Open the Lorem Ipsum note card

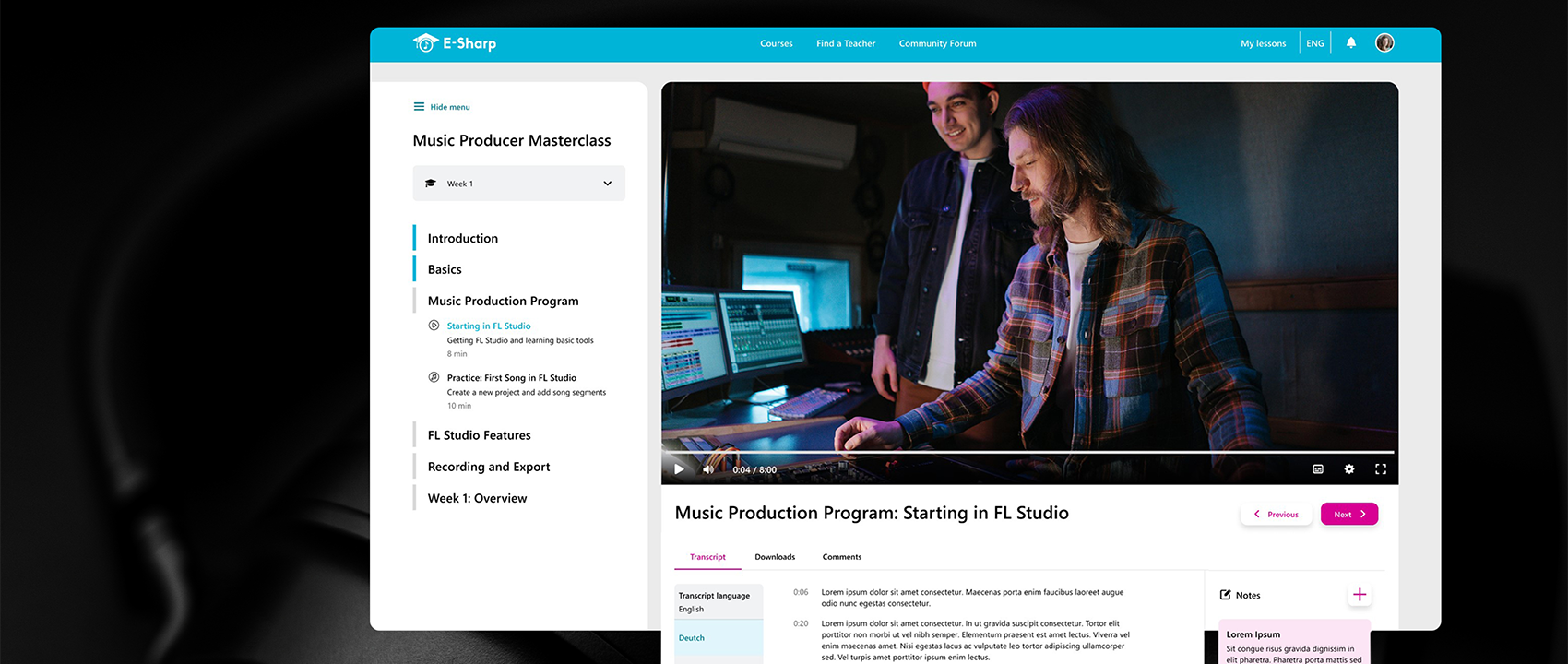(x=1294, y=643)
